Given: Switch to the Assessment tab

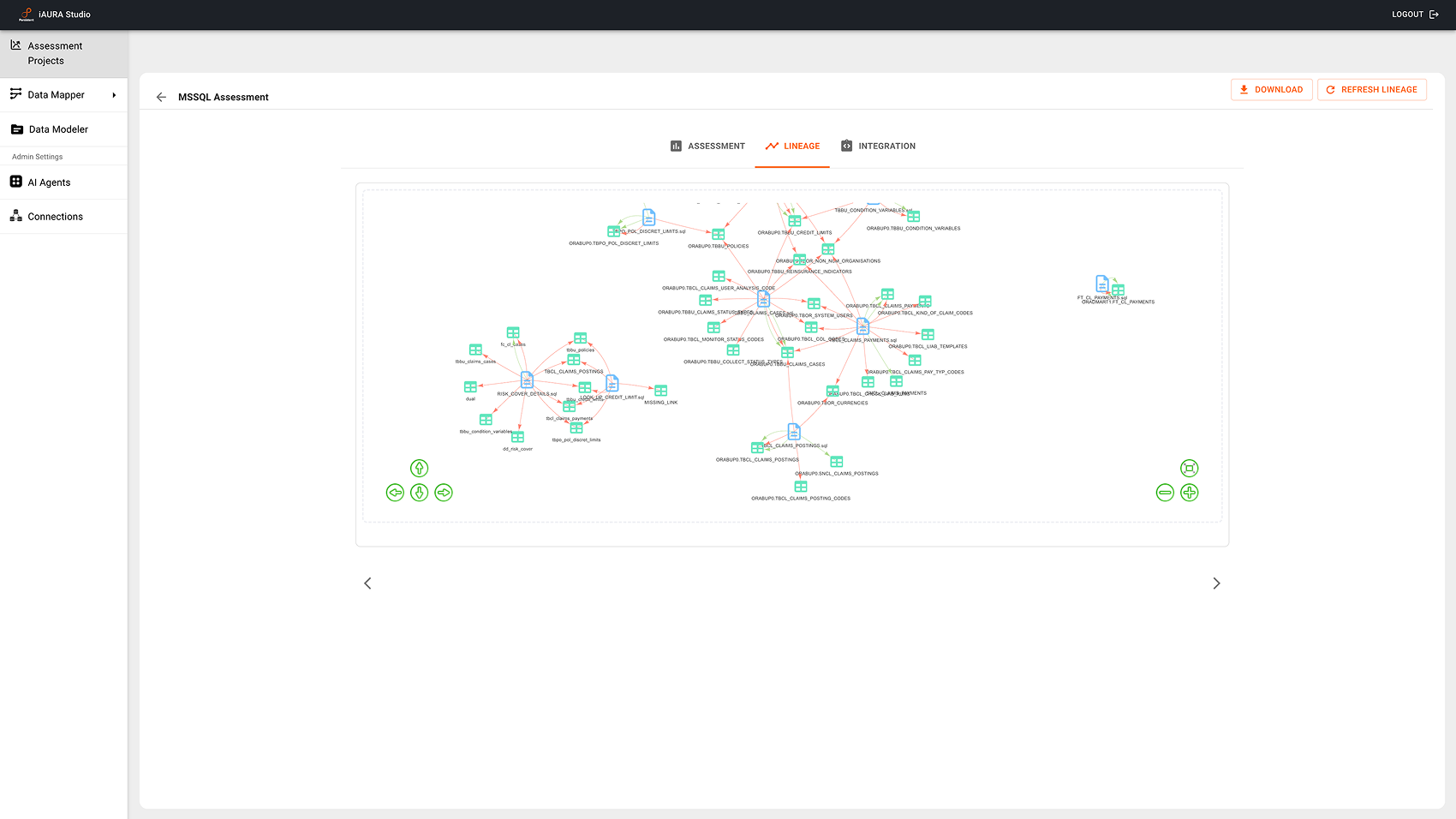Looking at the screenshot, I should [x=707, y=146].
